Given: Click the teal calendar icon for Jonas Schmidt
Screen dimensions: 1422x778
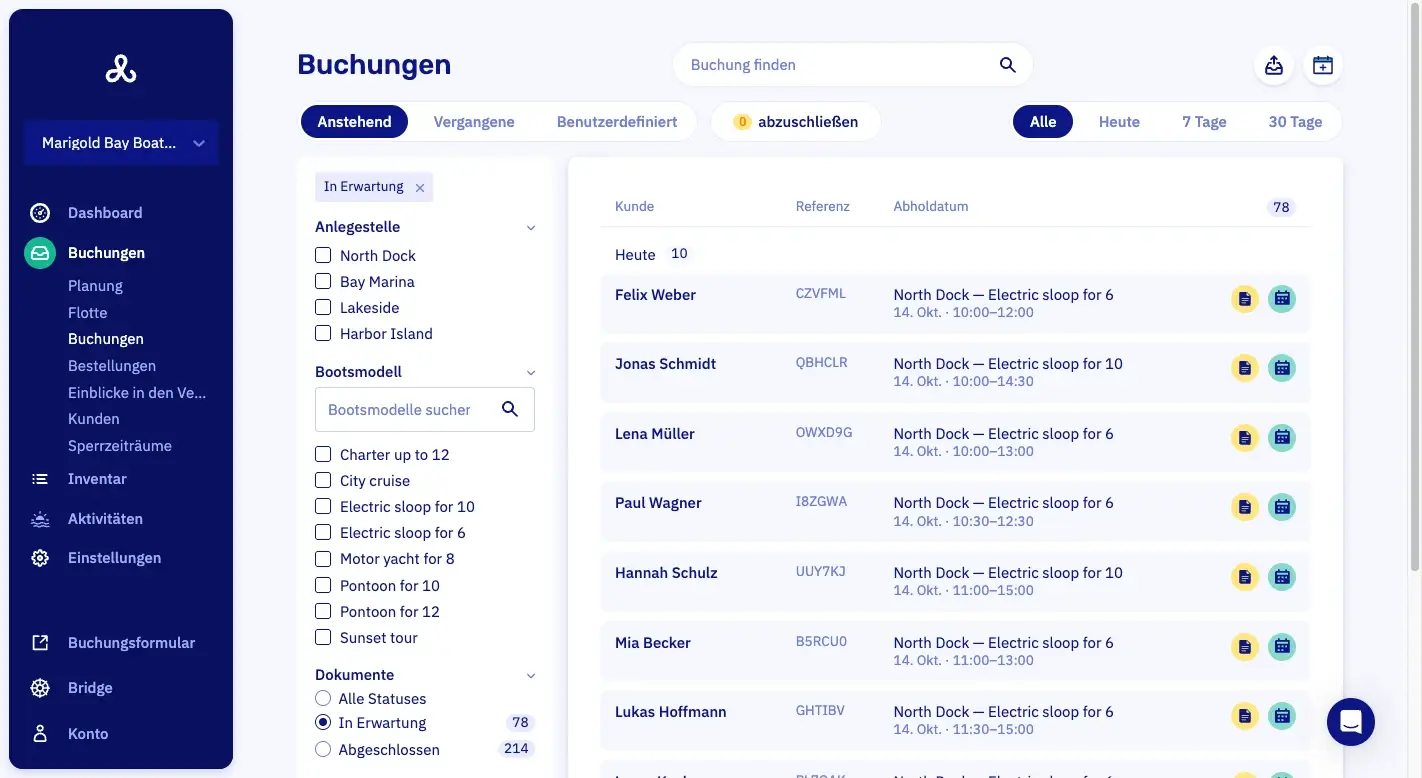Looking at the screenshot, I should click(x=1282, y=368).
